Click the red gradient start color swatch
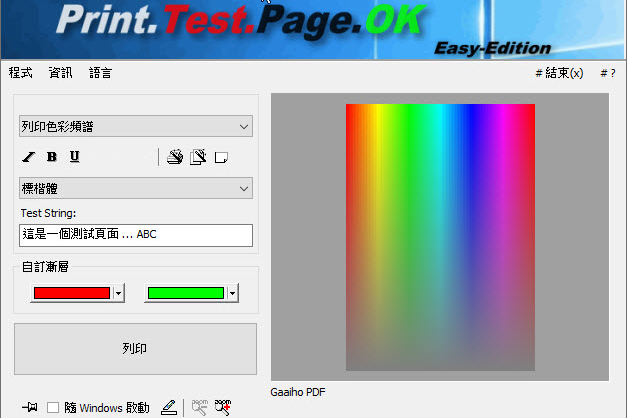The width and height of the screenshot is (627, 418). tap(72, 293)
